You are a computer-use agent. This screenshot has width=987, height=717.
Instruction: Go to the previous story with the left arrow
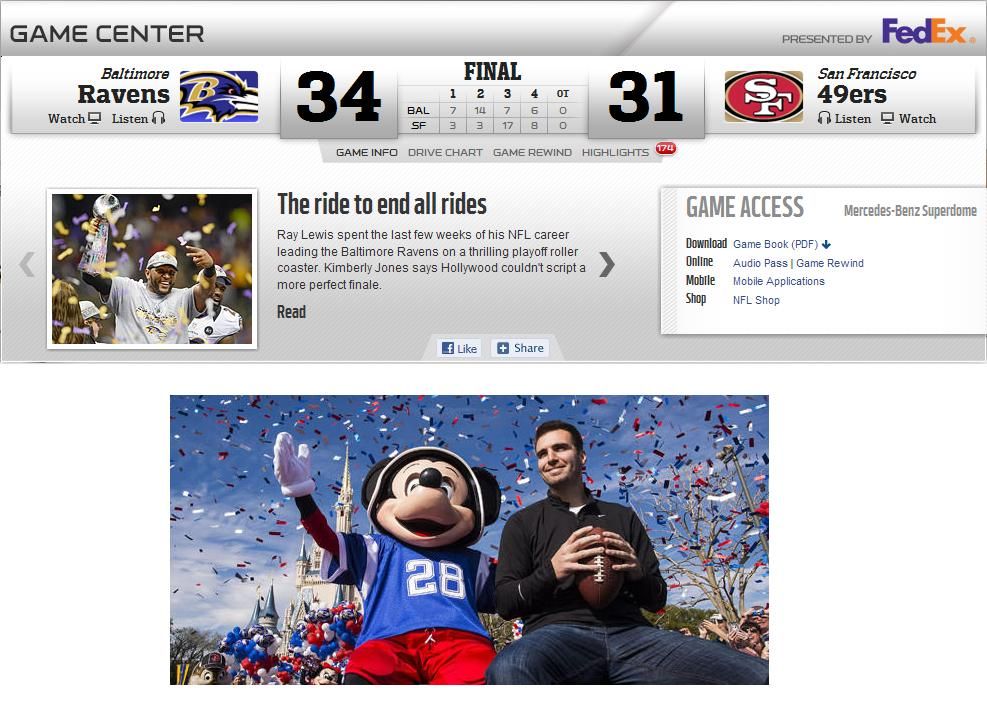point(27,264)
